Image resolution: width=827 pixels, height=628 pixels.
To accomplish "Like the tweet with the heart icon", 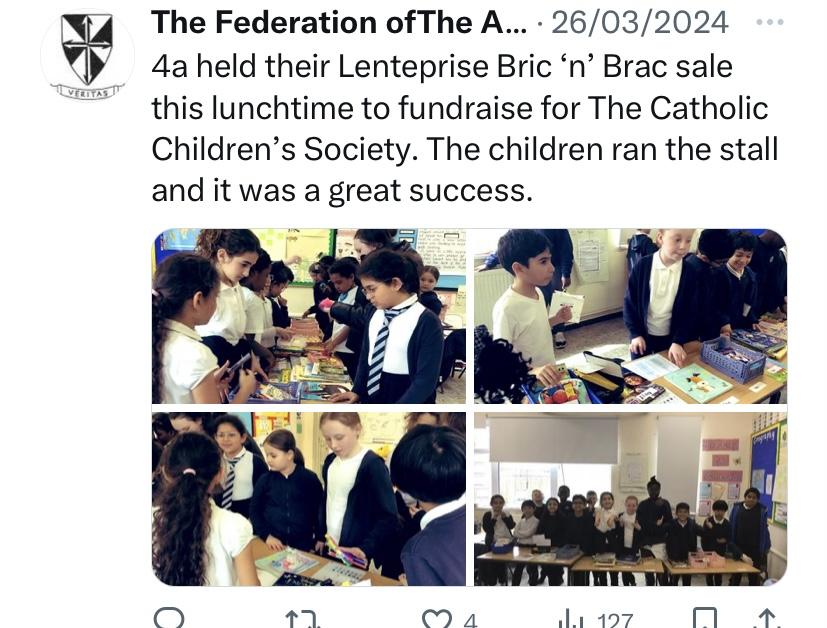I will click(x=437, y=619).
